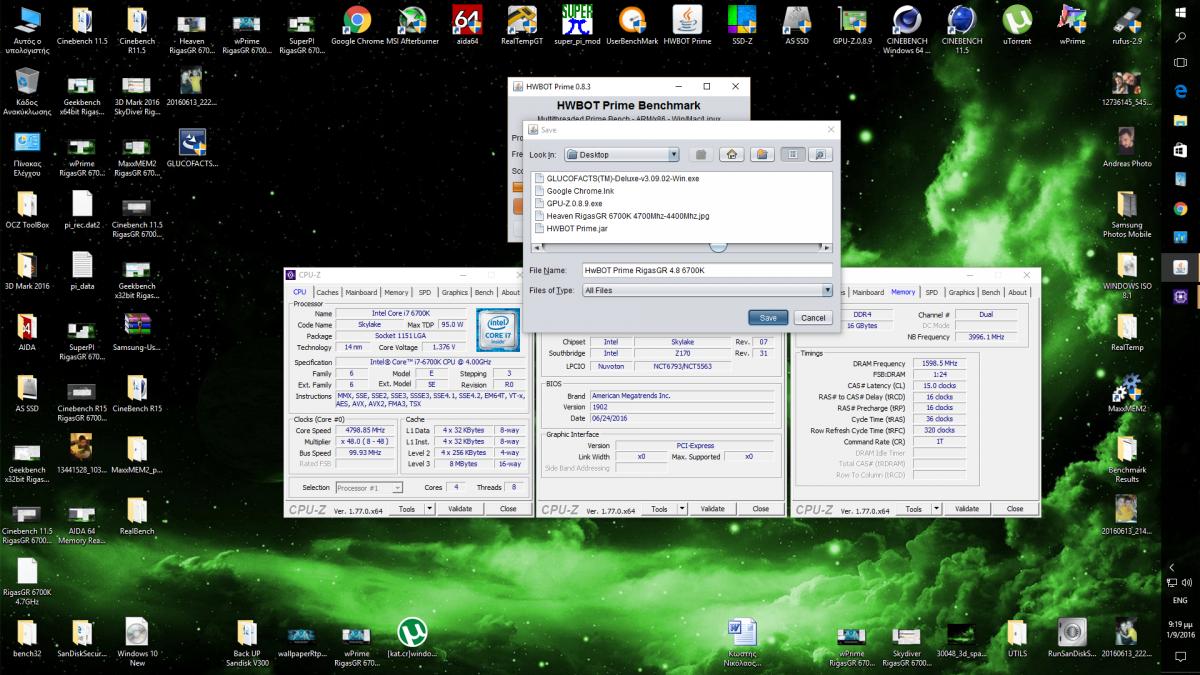This screenshot has height=675, width=1200.
Task: Click Chrome icon in the vertical taskbar
Action: point(1180,209)
